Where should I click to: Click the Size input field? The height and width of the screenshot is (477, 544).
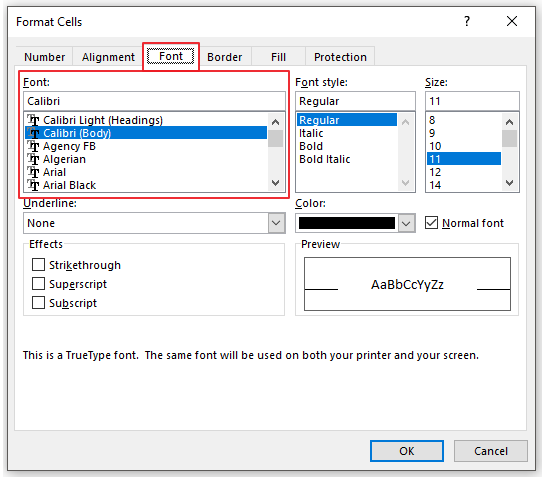tap(472, 101)
